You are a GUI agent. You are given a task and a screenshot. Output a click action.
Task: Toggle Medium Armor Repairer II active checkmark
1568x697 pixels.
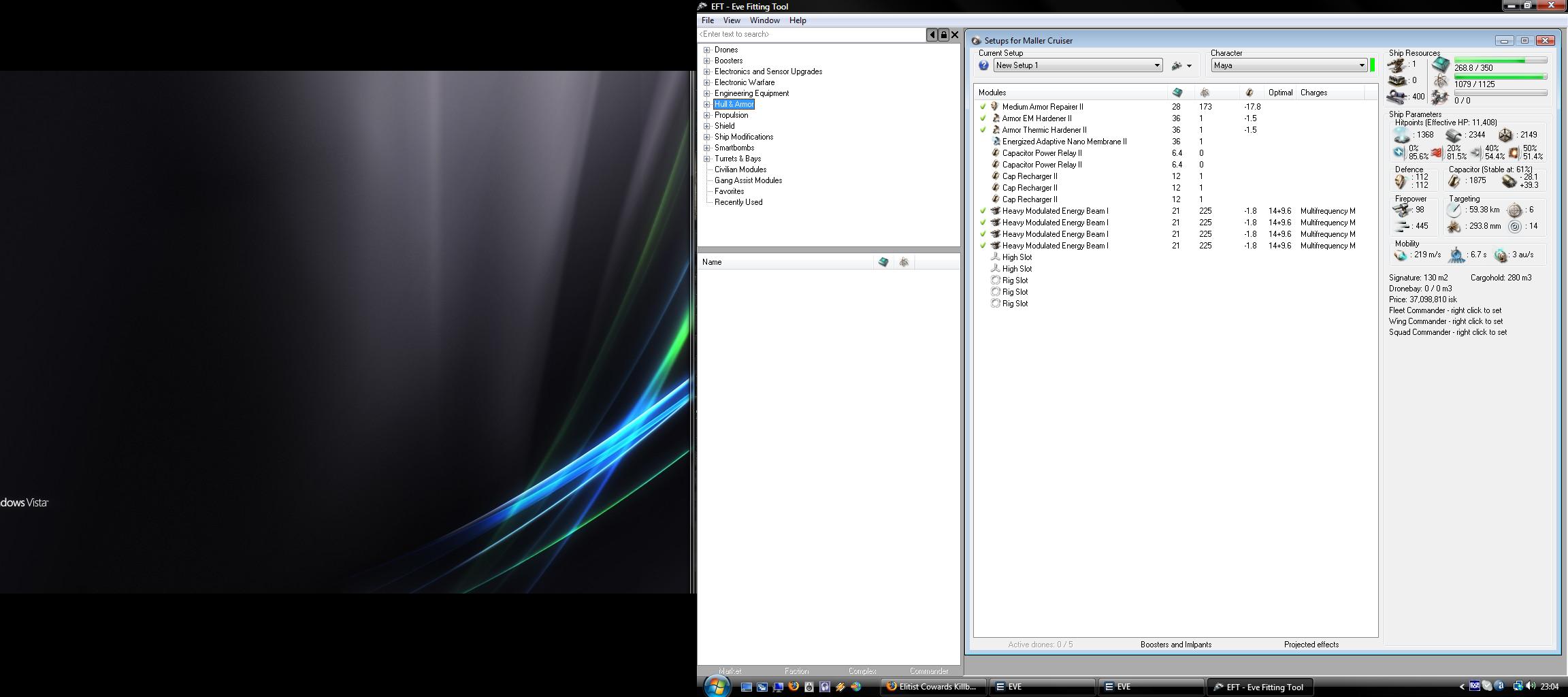(x=983, y=107)
